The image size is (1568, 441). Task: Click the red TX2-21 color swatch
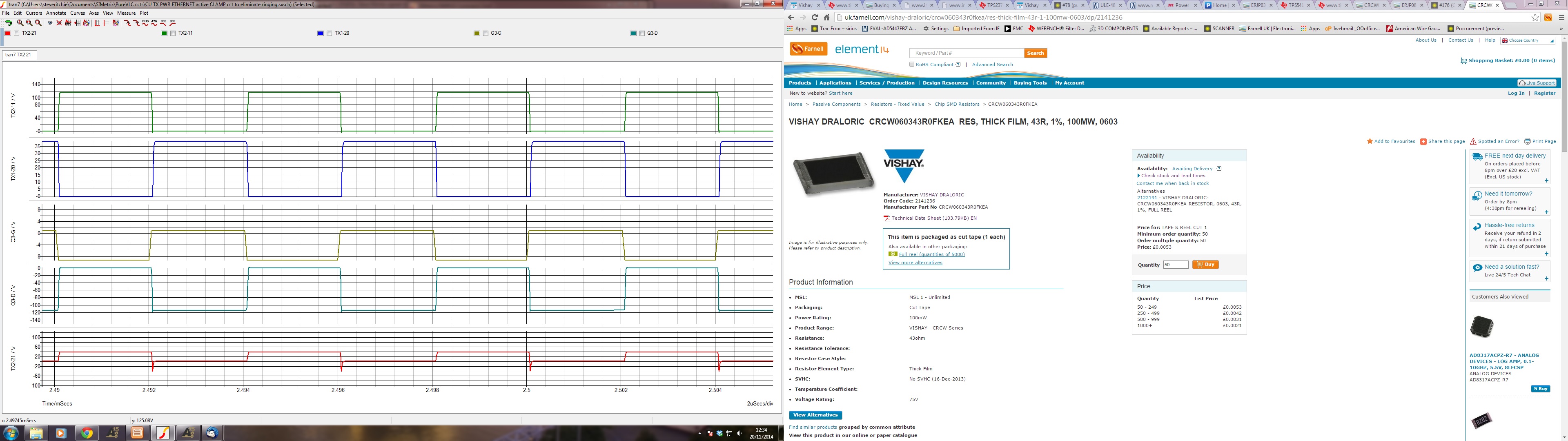(x=8, y=33)
